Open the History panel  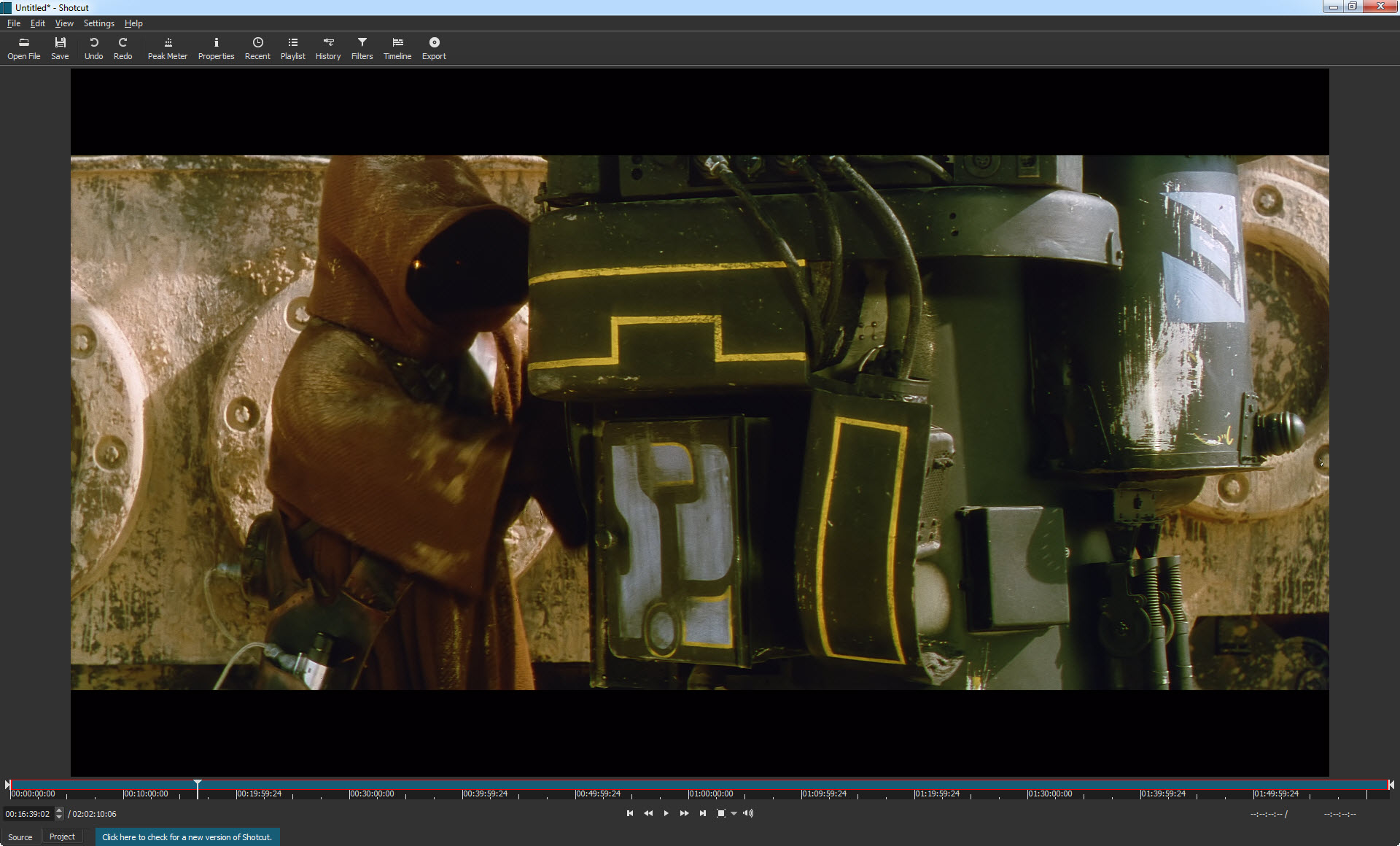click(x=328, y=48)
